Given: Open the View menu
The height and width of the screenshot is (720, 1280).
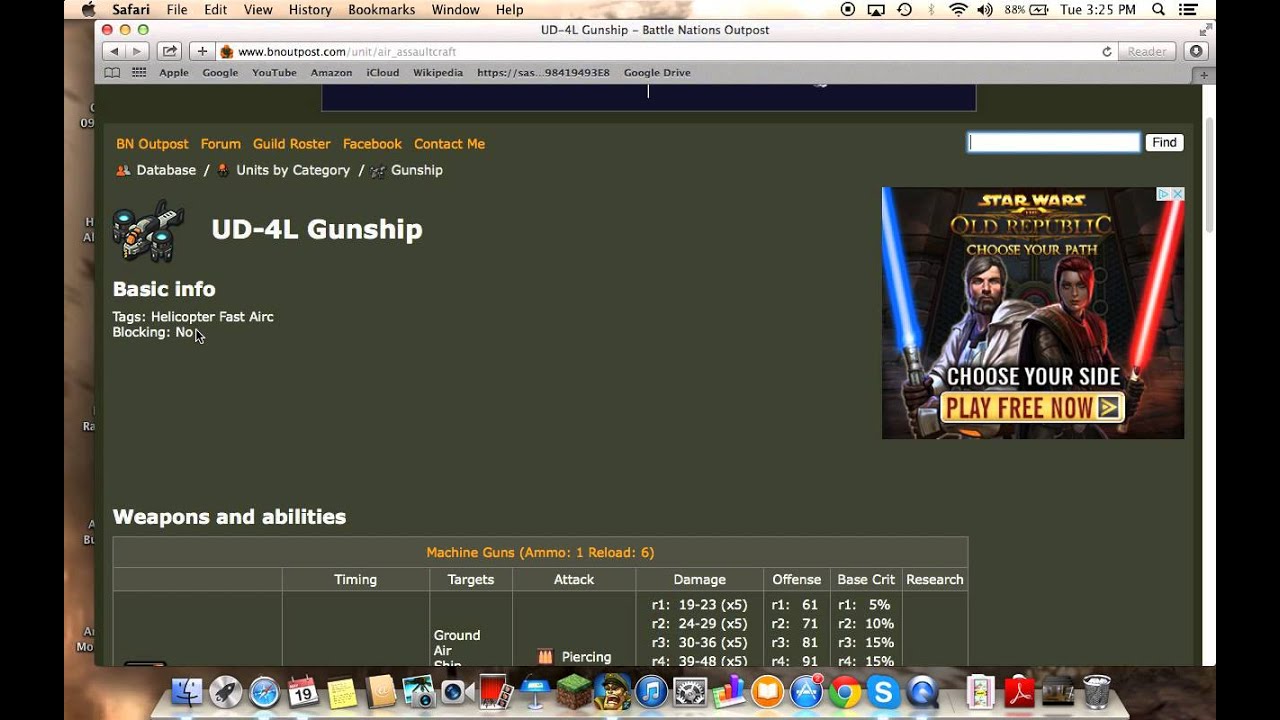Looking at the screenshot, I should [x=258, y=10].
